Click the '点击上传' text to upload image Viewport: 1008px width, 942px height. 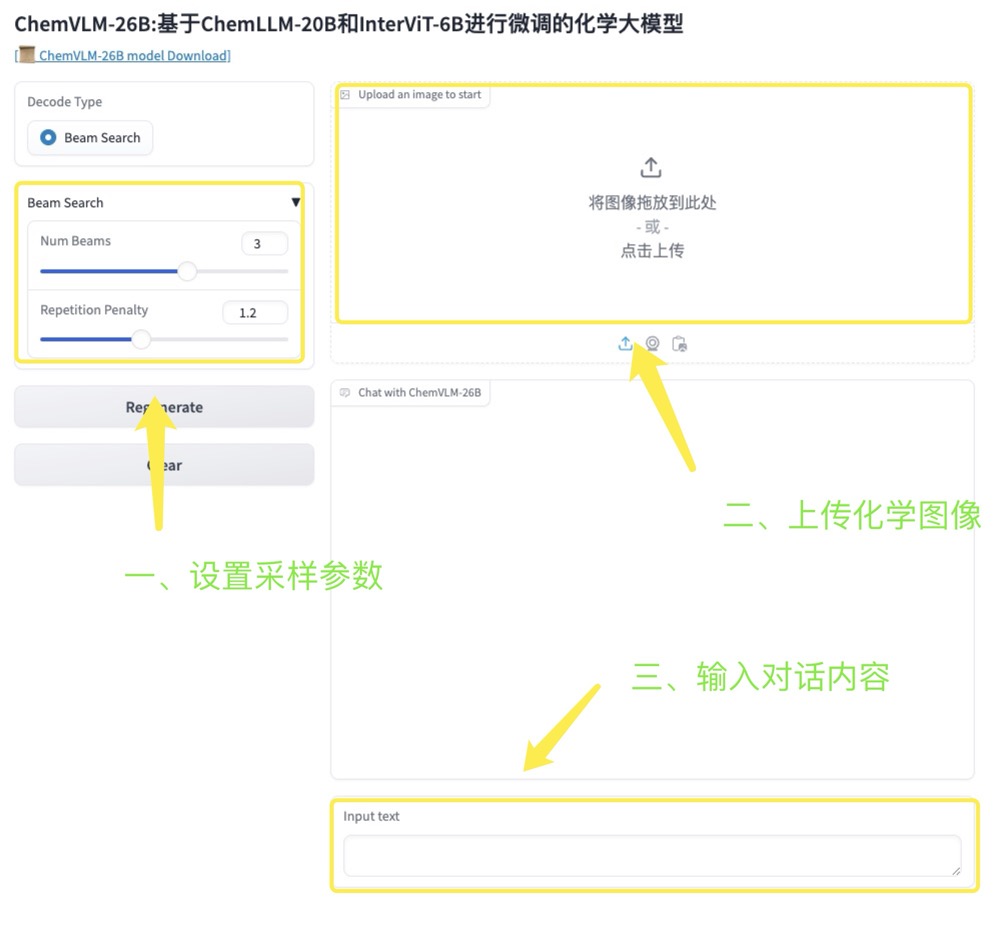652,251
